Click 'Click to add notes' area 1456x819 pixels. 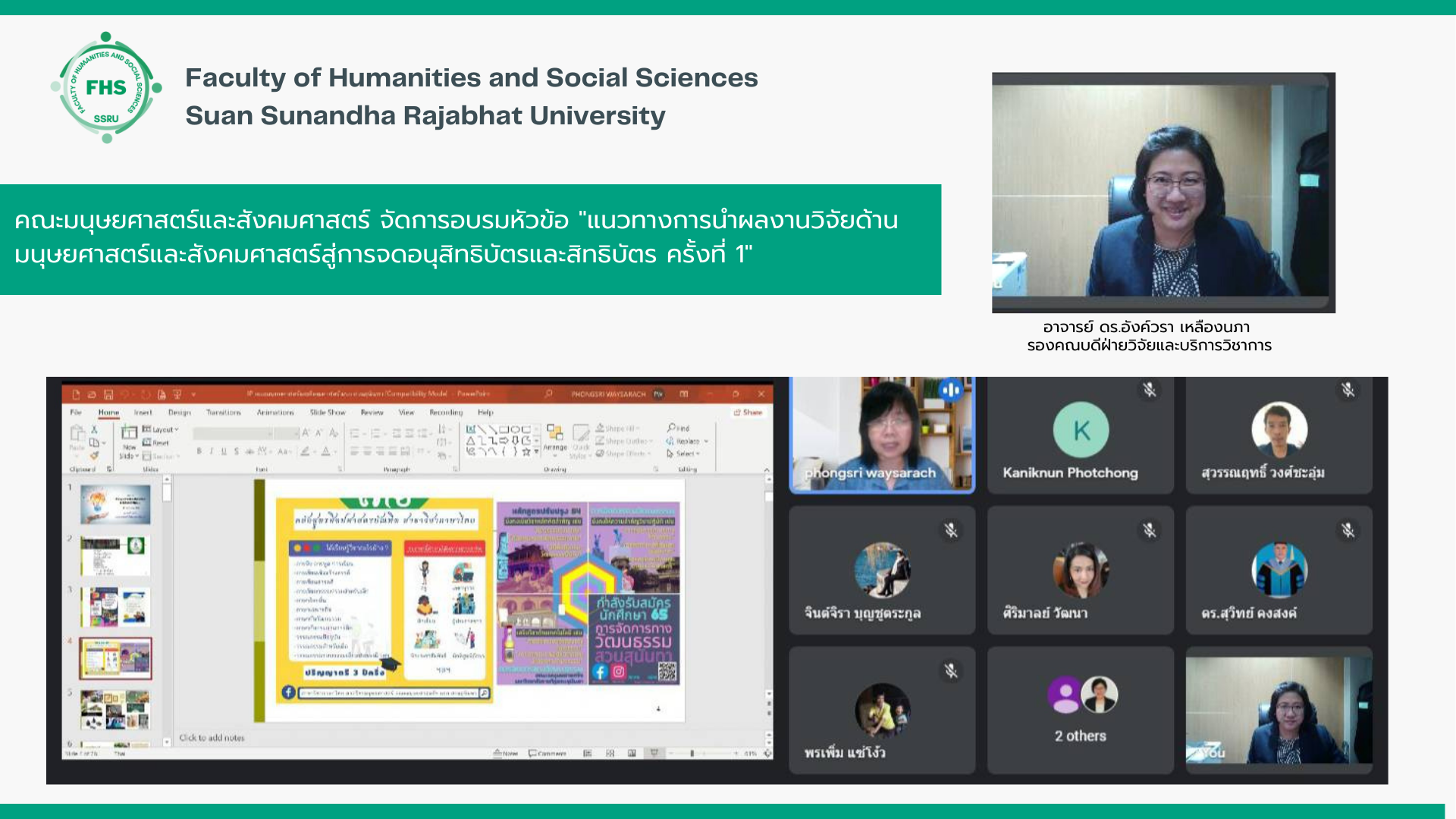coord(212,738)
